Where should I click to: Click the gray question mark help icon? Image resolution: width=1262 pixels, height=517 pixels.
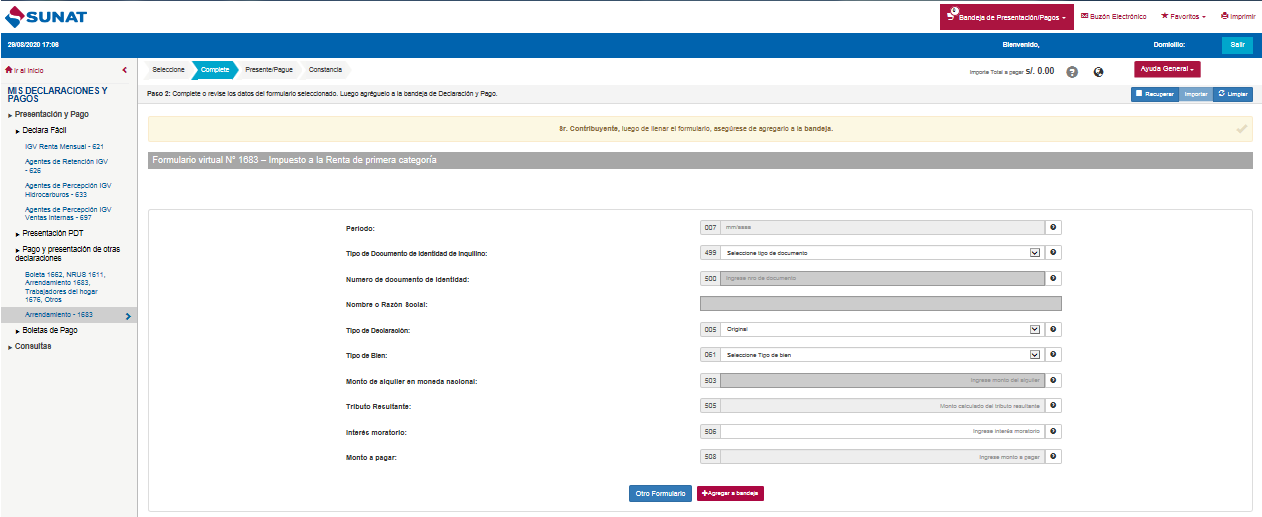pyautogui.click(x=1072, y=72)
